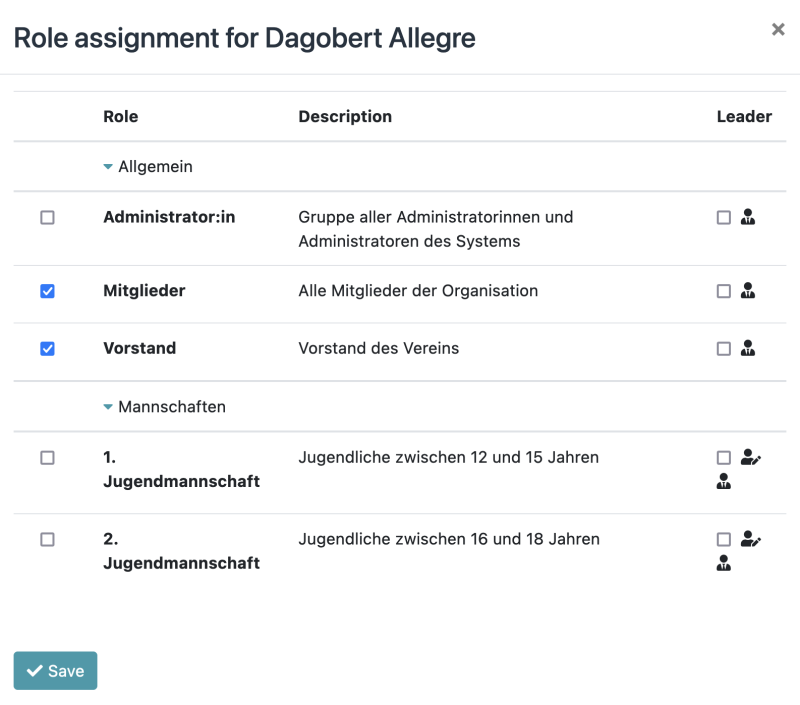The height and width of the screenshot is (705, 800).
Task: Click the member icon below 1. Jugendmannschaft's leader checkbox
Action: tap(722, 482)
